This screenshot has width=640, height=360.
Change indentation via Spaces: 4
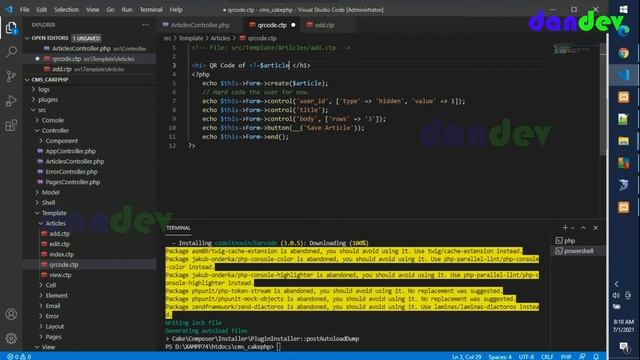click(500, 357)
